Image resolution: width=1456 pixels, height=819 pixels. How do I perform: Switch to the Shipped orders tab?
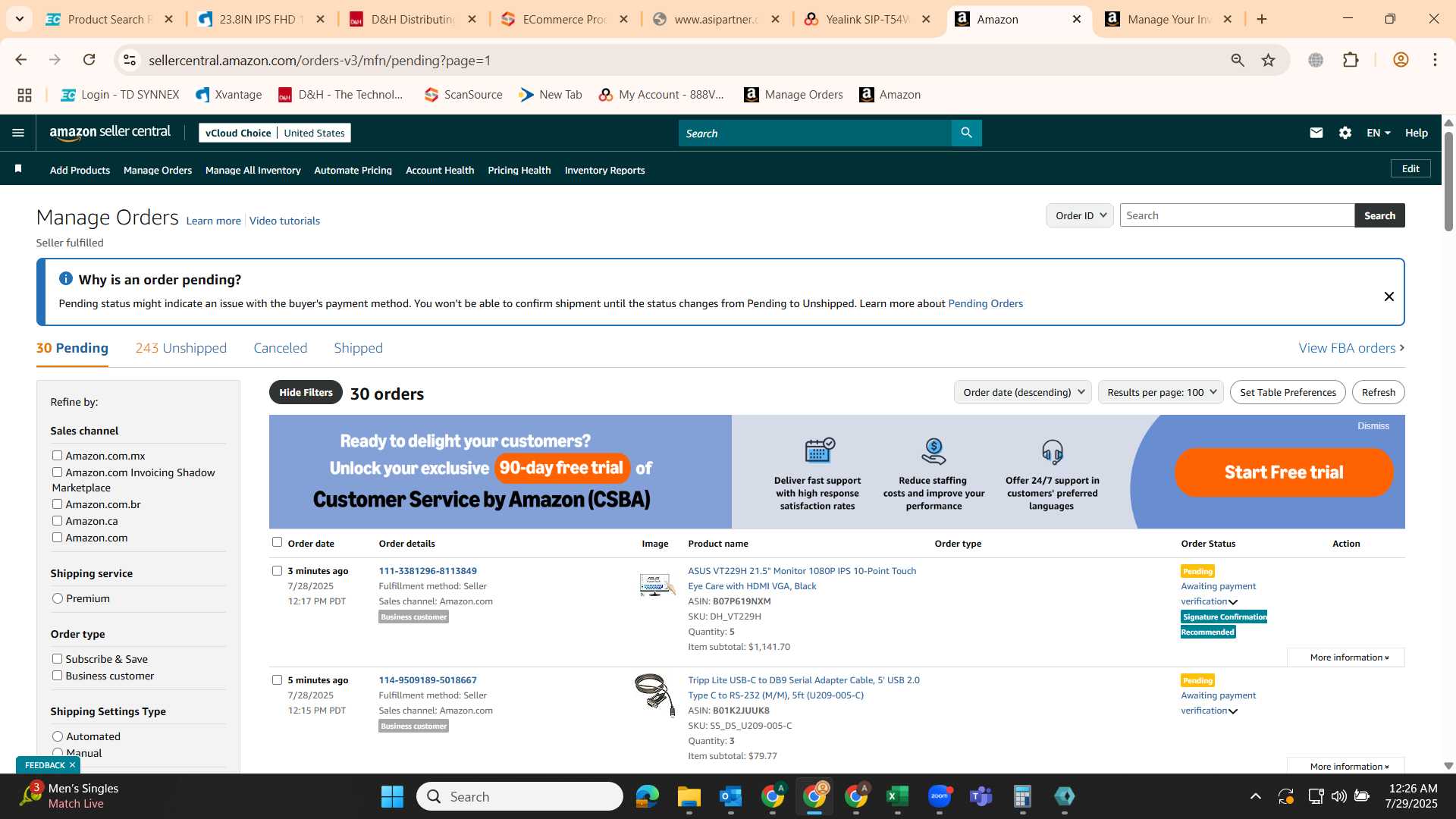(358, 348)
